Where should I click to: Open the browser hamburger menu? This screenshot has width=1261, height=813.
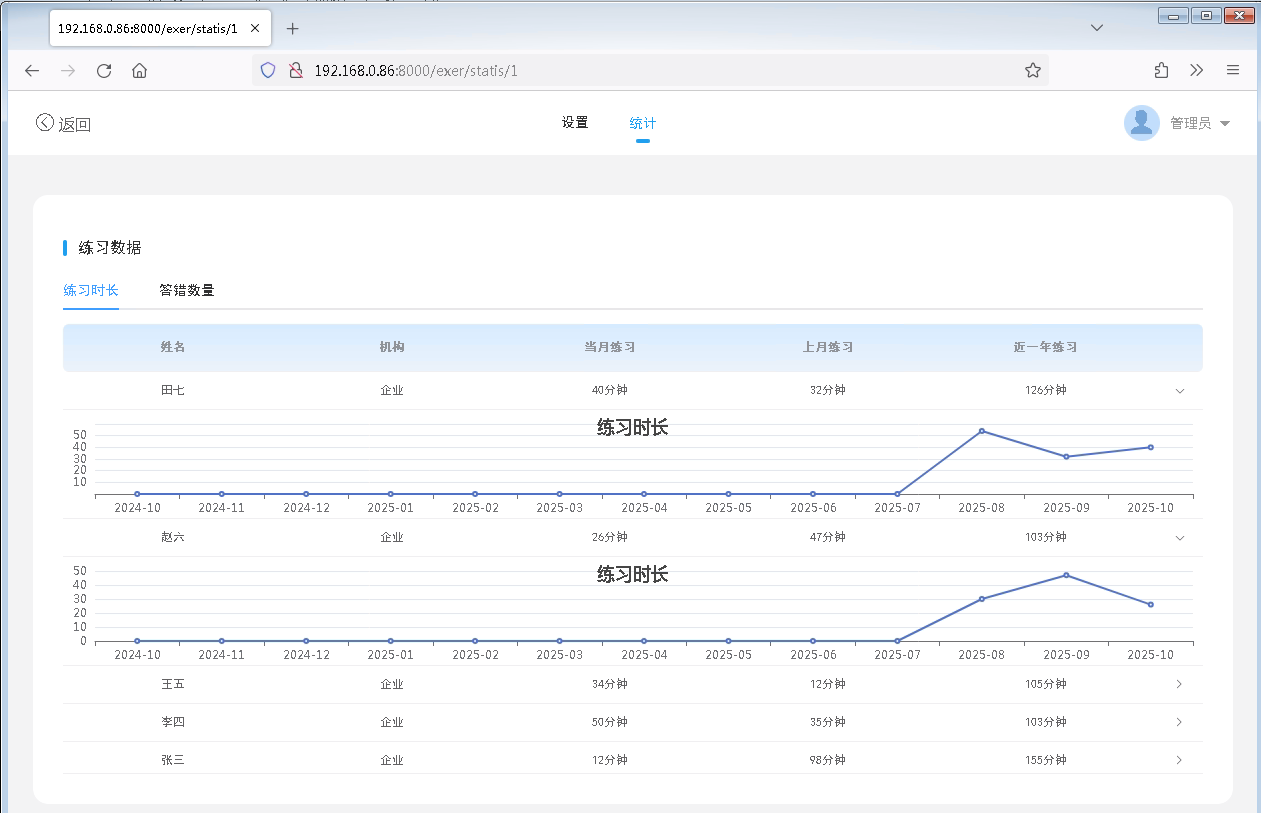(1233, 70)
